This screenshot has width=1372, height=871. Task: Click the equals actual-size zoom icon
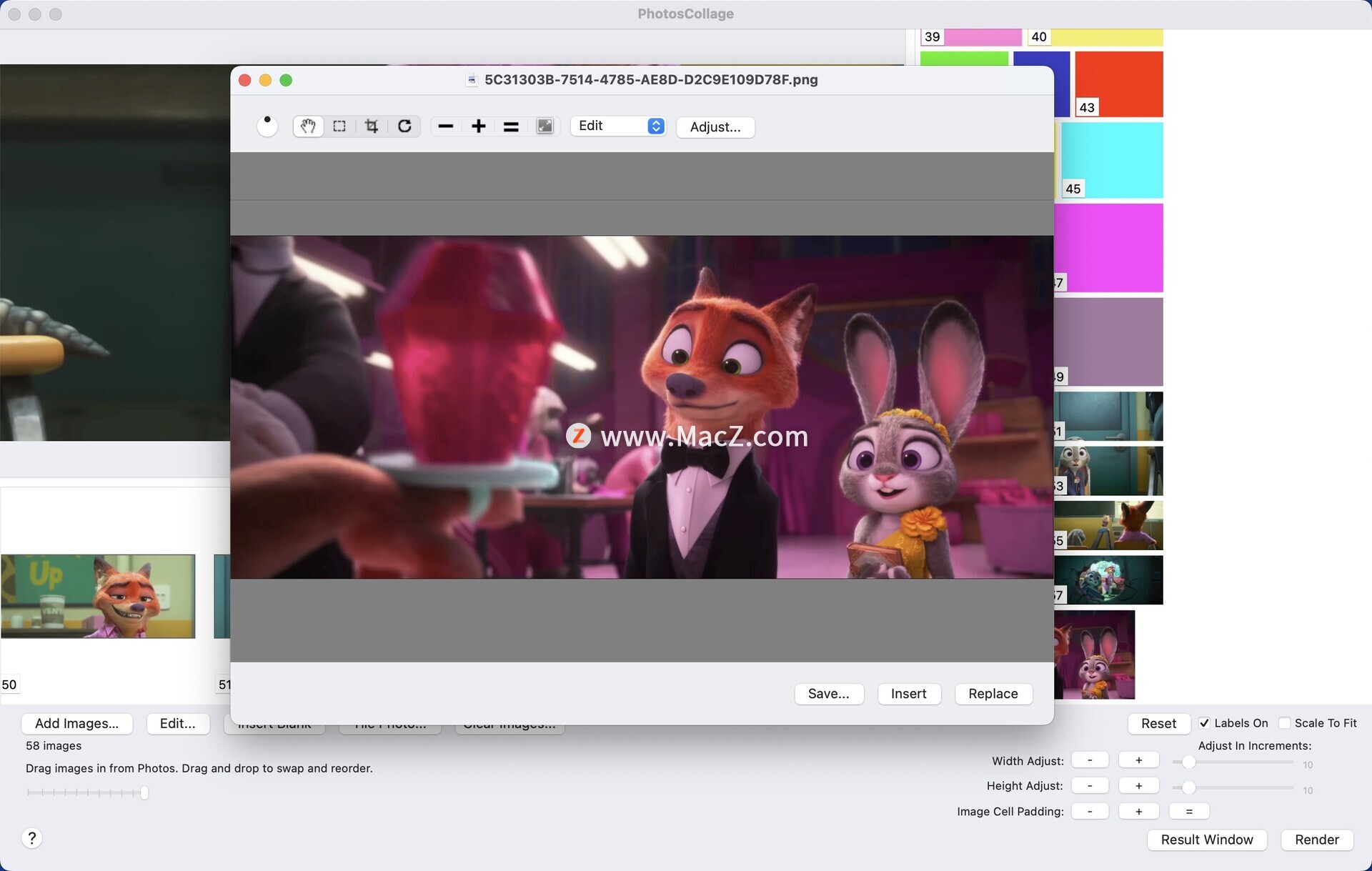tap(511, 126)
